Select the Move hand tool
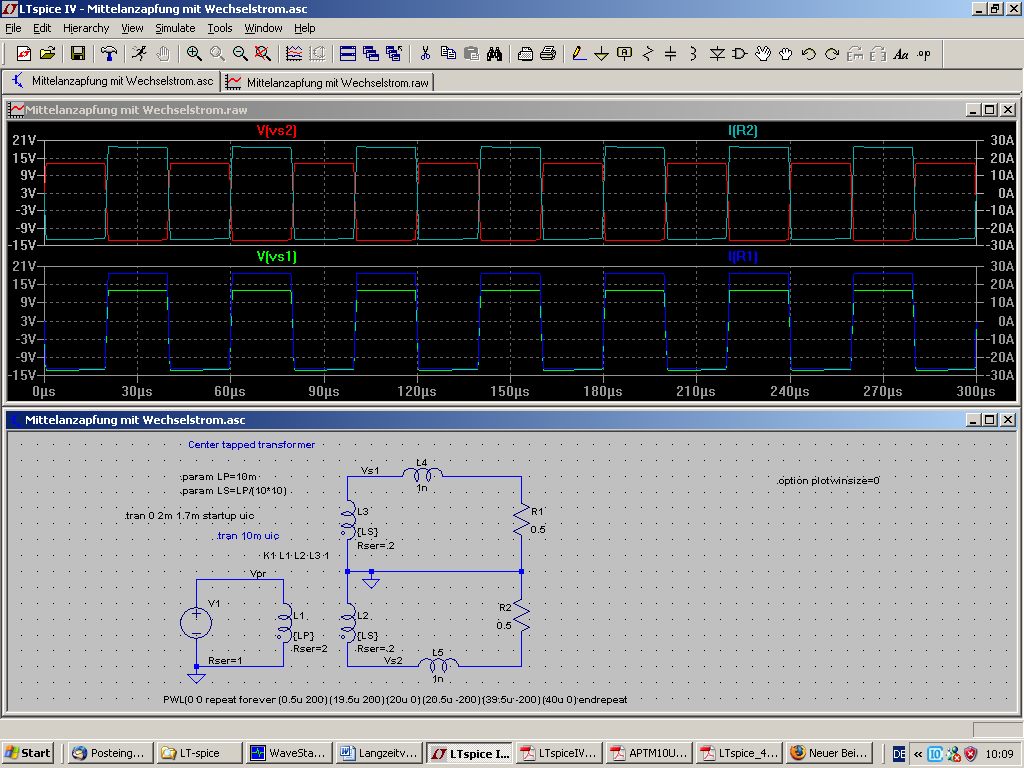This screenshot has height=768, width=1024. (x=763, y=54)
